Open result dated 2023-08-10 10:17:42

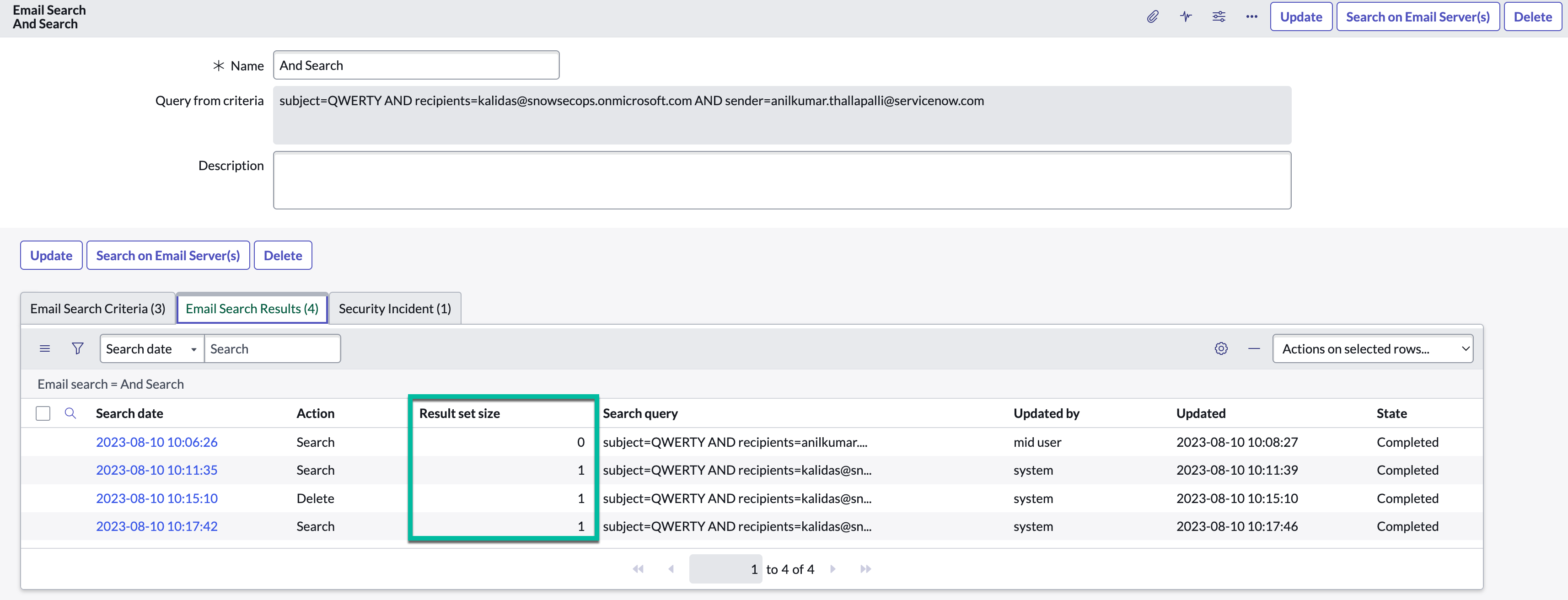[x=156, y=526]
